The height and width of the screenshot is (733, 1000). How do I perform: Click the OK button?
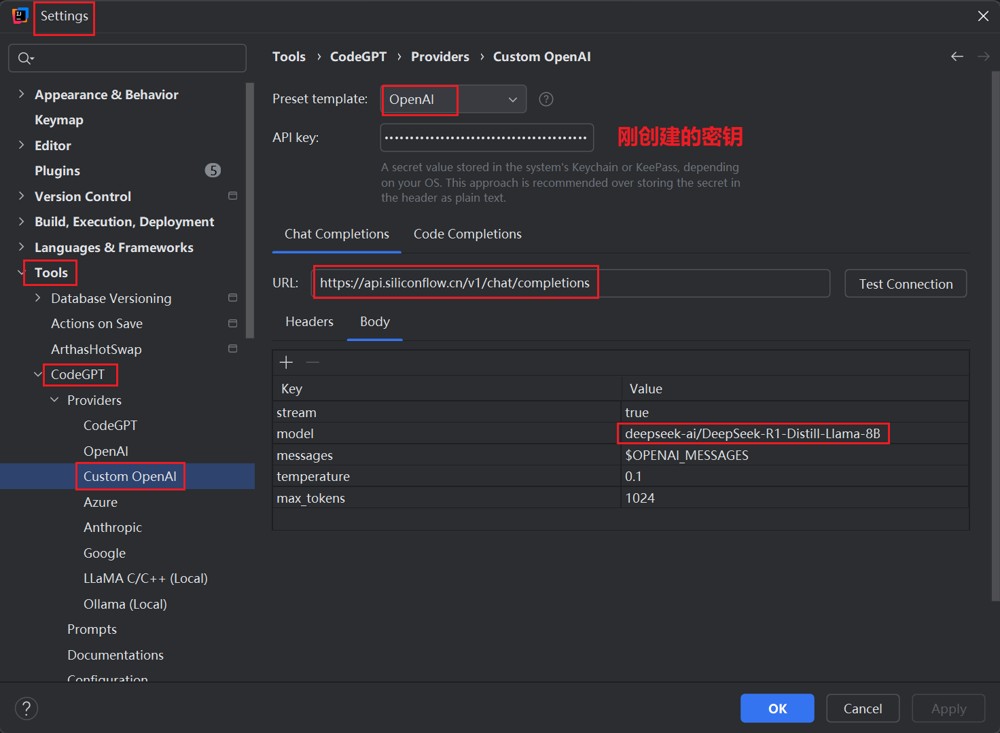click(x=777, y=708)
